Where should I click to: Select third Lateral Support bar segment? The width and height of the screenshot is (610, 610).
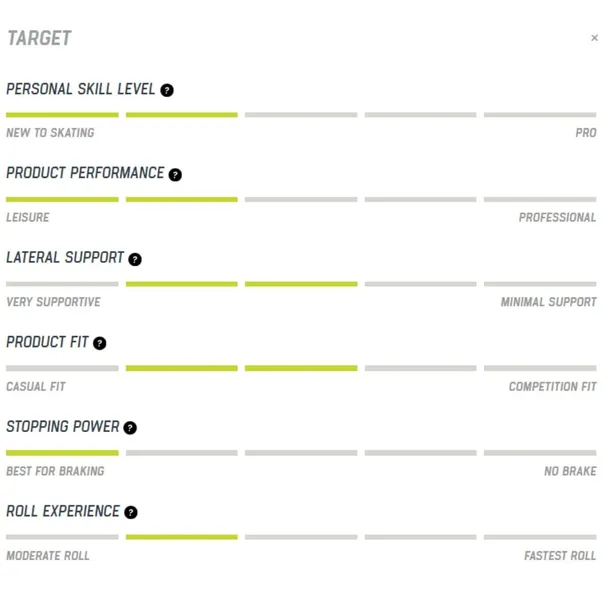click(301, 284)
